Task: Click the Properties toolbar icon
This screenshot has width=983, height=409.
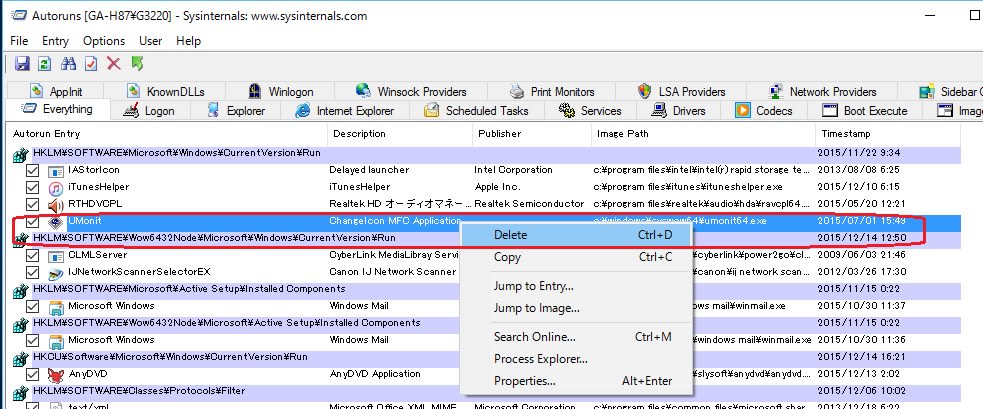Action: [x=91, y=63]
